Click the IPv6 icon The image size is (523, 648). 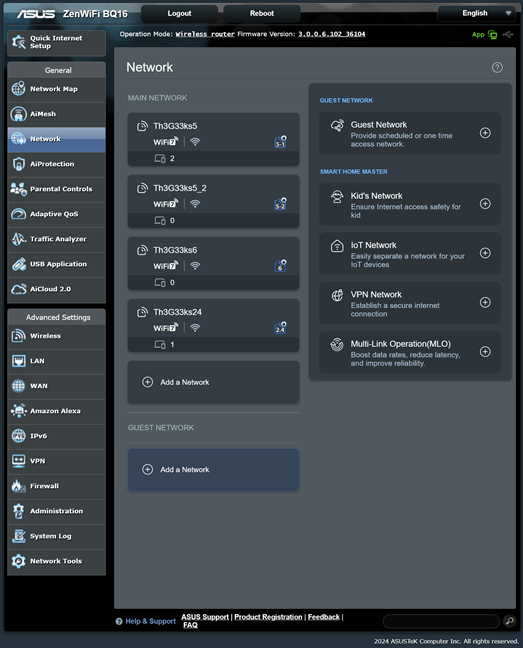coord(19,436)
